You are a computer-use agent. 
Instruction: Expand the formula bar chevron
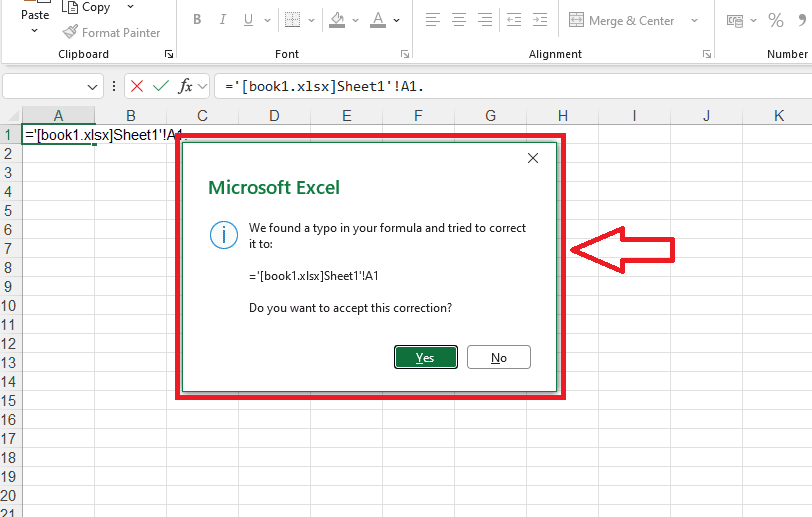click(x=202, y=87)
